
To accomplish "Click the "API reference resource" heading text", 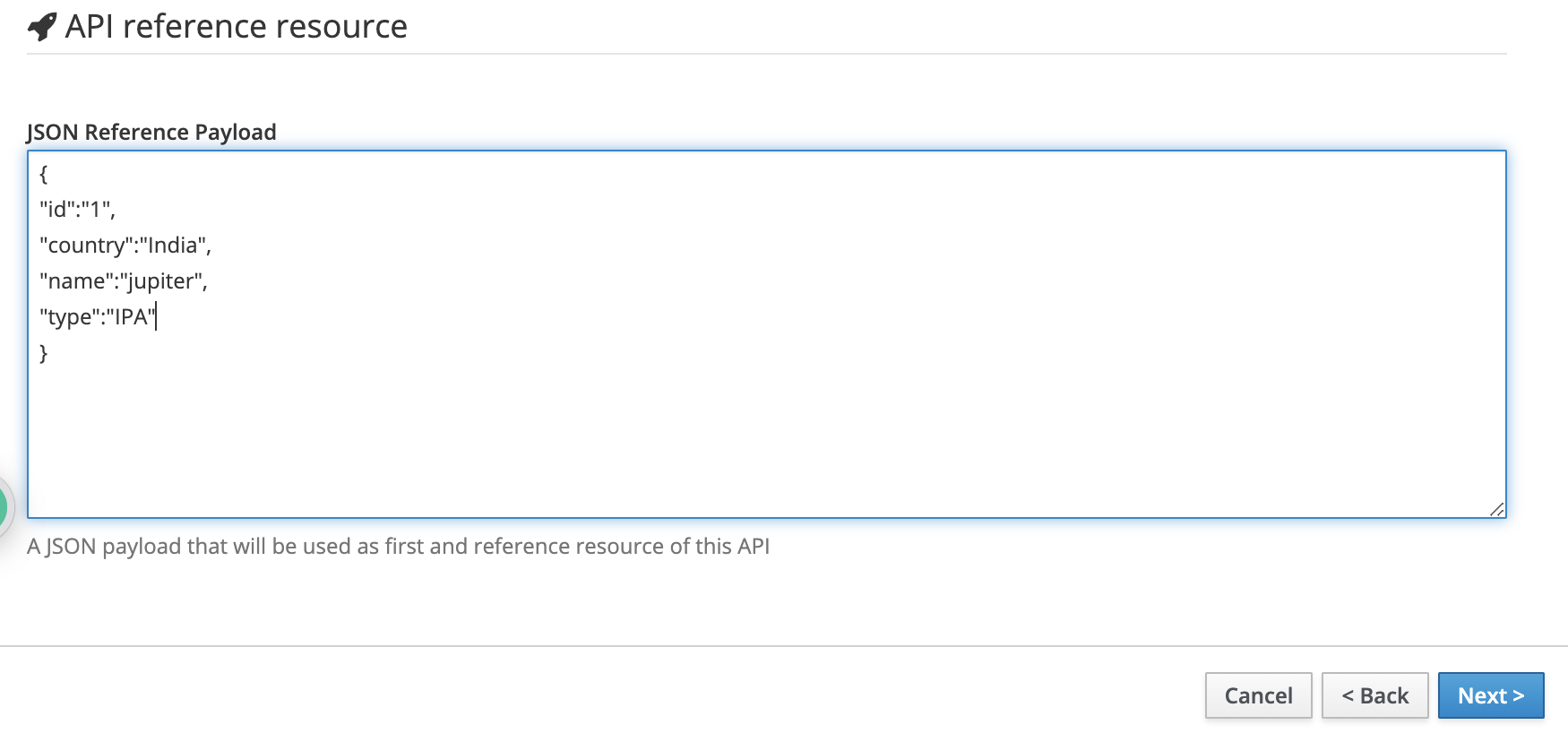I will click(x=236, y=27).
